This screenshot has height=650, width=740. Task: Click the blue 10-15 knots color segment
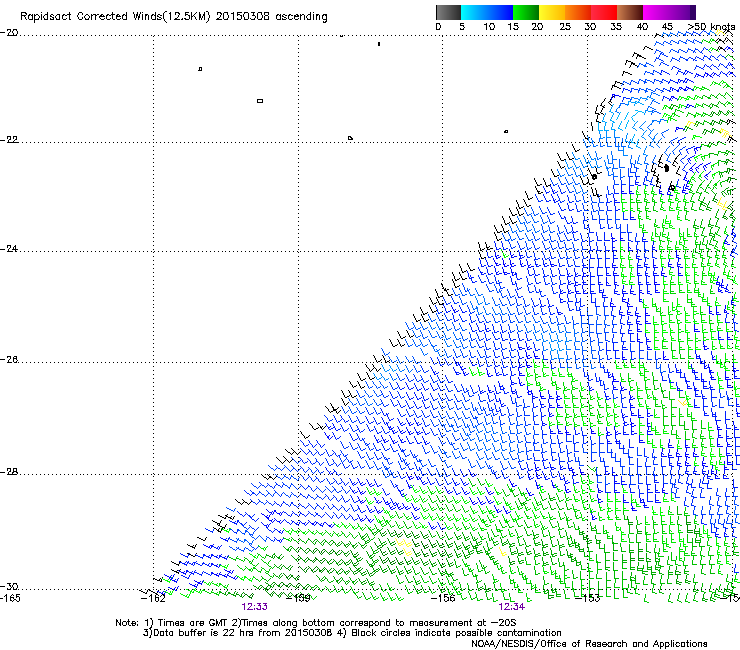tap(500, 12)
